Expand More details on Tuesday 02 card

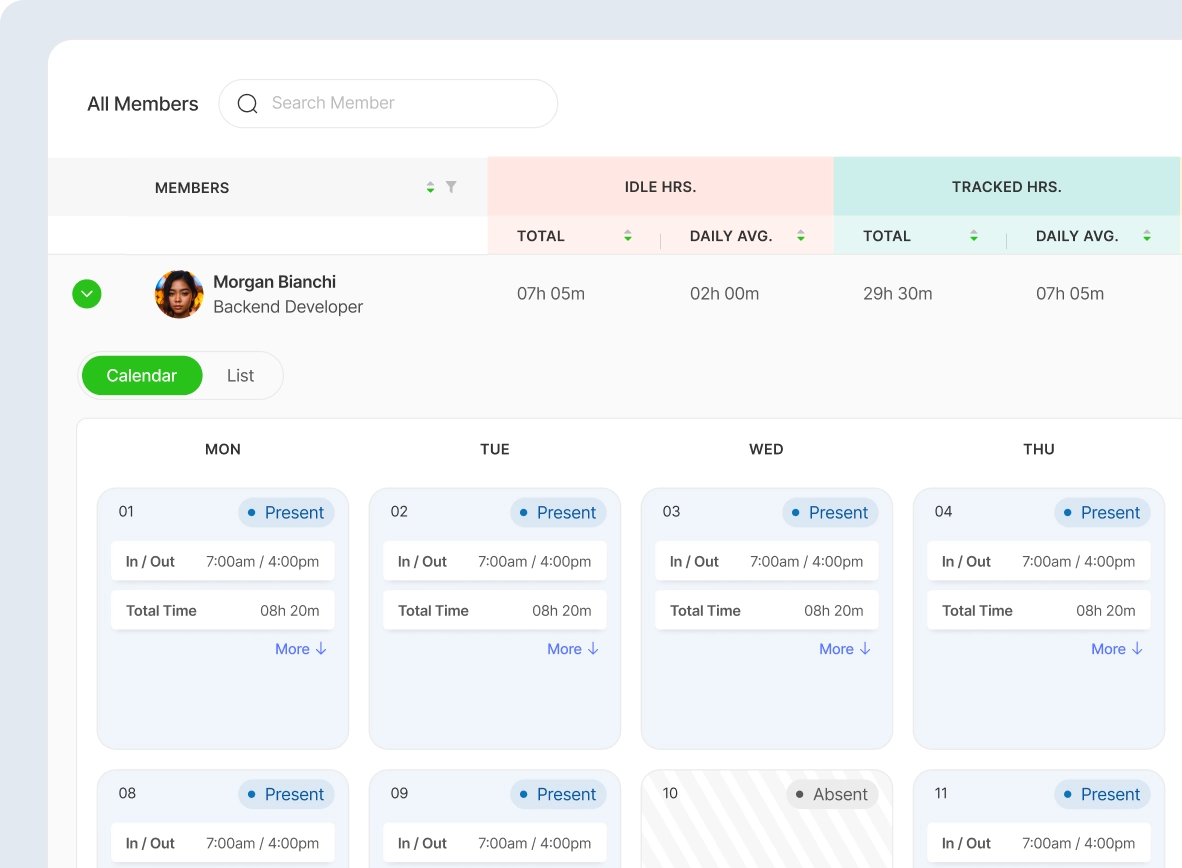(573, 649)
